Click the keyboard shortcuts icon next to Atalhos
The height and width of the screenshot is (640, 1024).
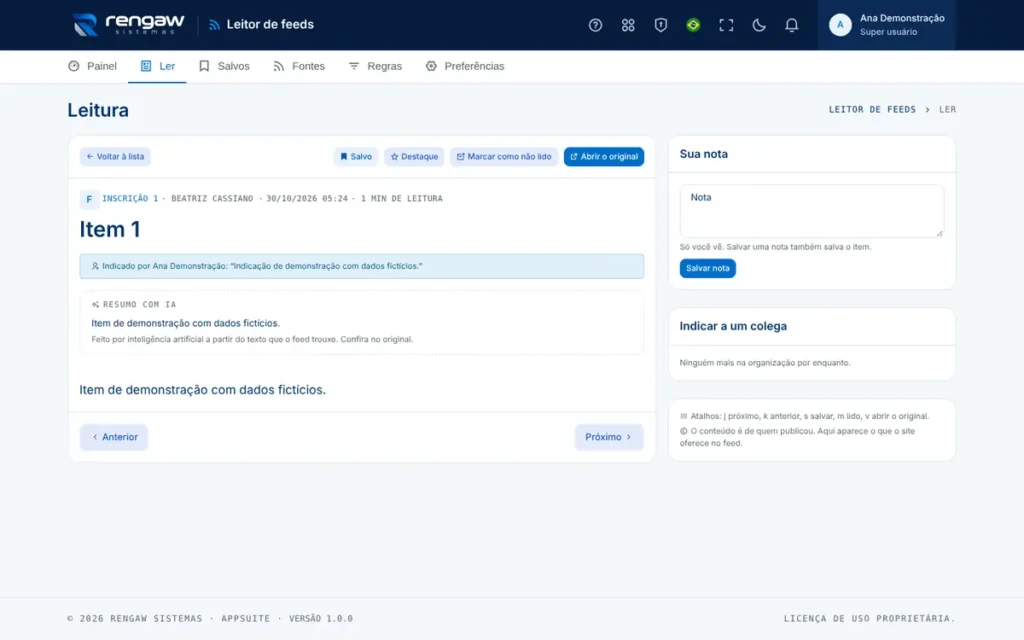pos(684,416)
